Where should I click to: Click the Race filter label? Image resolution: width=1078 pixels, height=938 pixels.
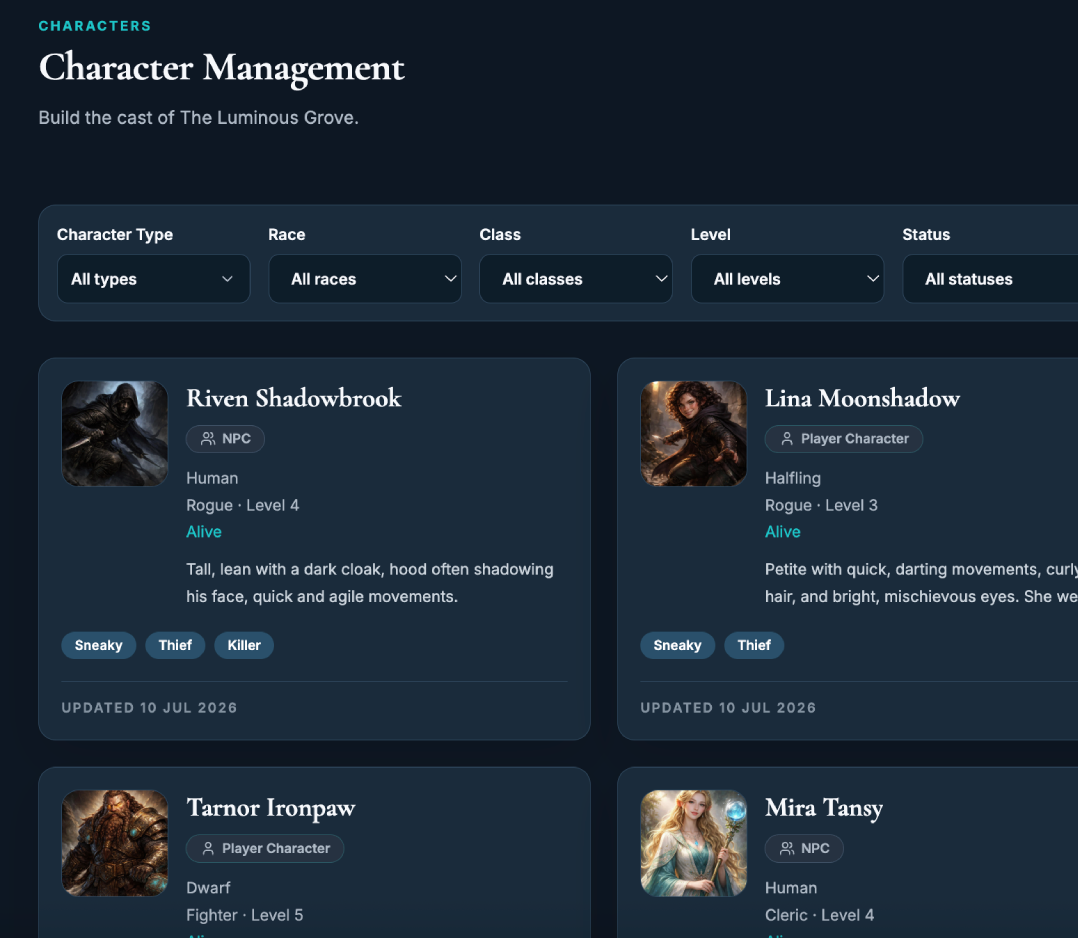287,234
